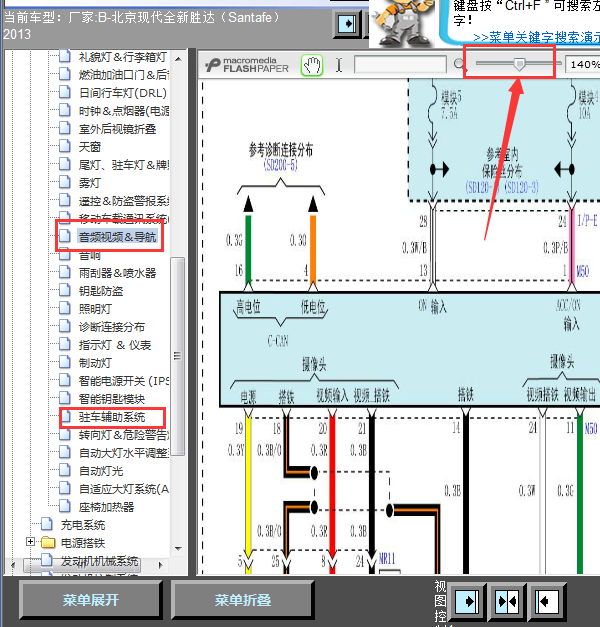Screen dimensions: 600x627
Task: Click tree scrollbar up arrow
Action: [178, 59]
